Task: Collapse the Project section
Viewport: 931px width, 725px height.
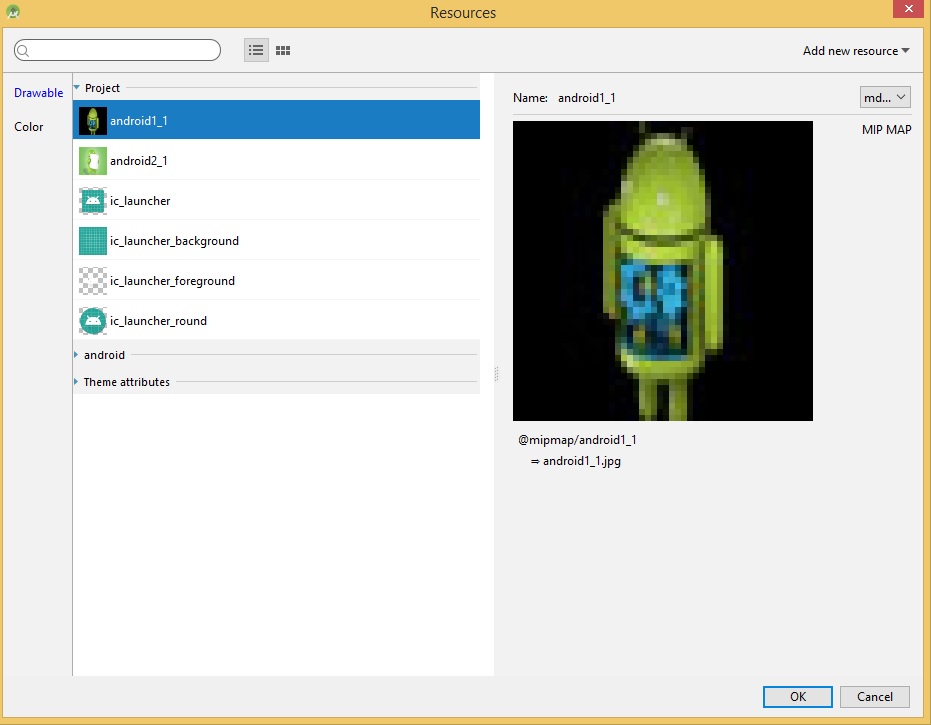Action: pos(77,88)
